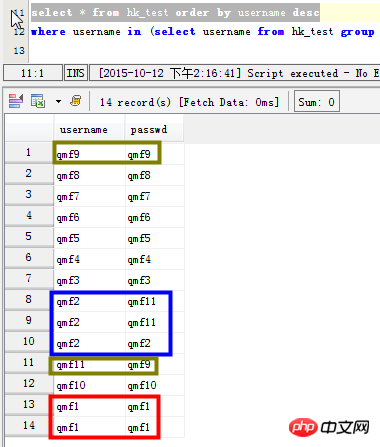Click passwd cell qmf8
The width and height of the screenshot is (380, 447).
[155, 175]
